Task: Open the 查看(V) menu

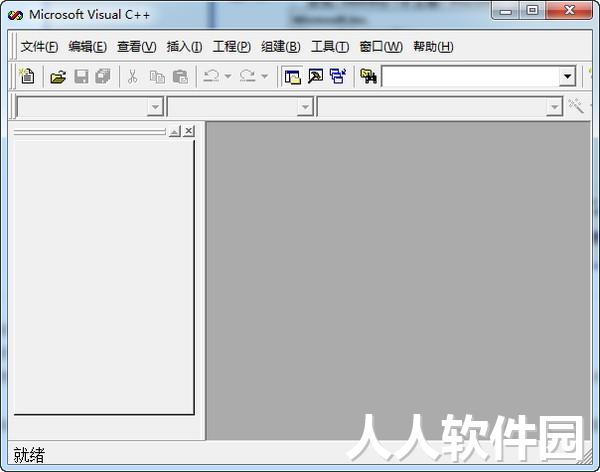Action: click(137, 47)
